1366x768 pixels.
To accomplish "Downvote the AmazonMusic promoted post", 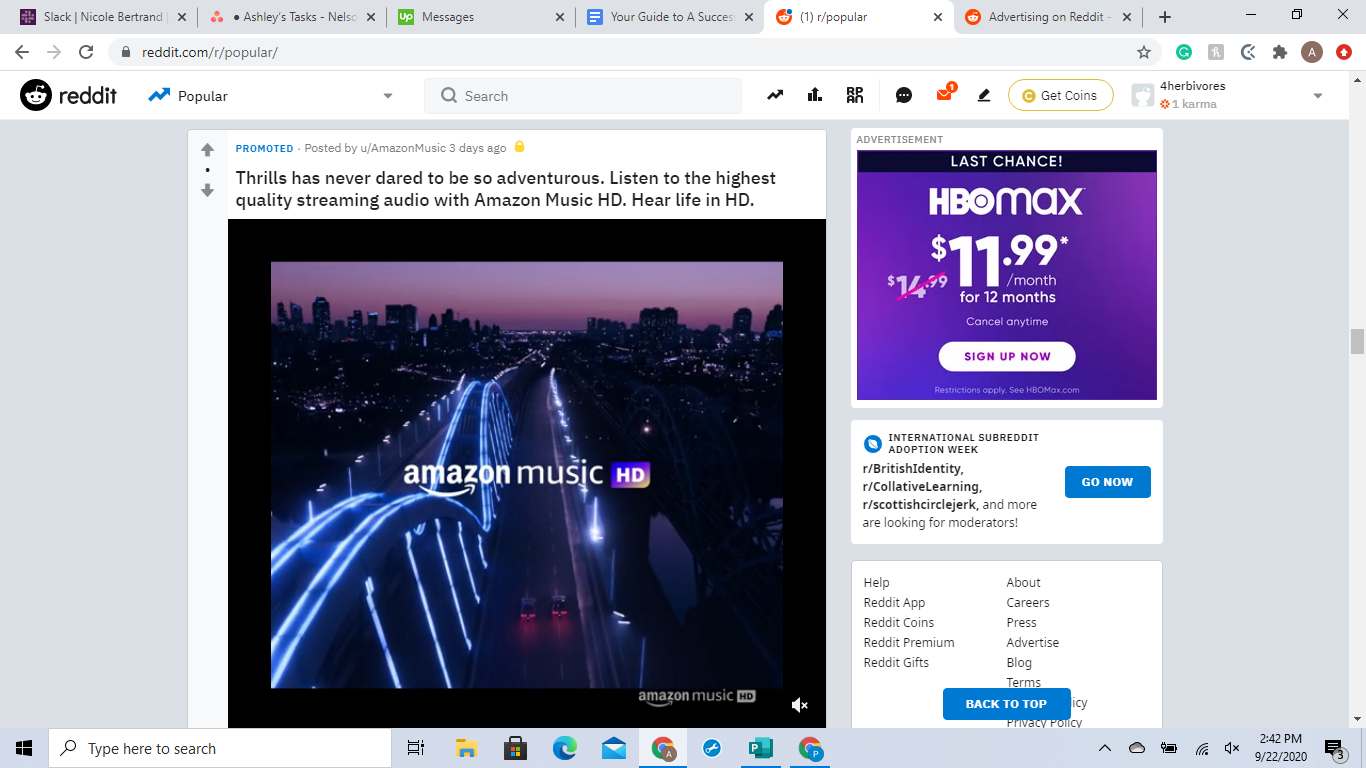I will pos(207,190).
